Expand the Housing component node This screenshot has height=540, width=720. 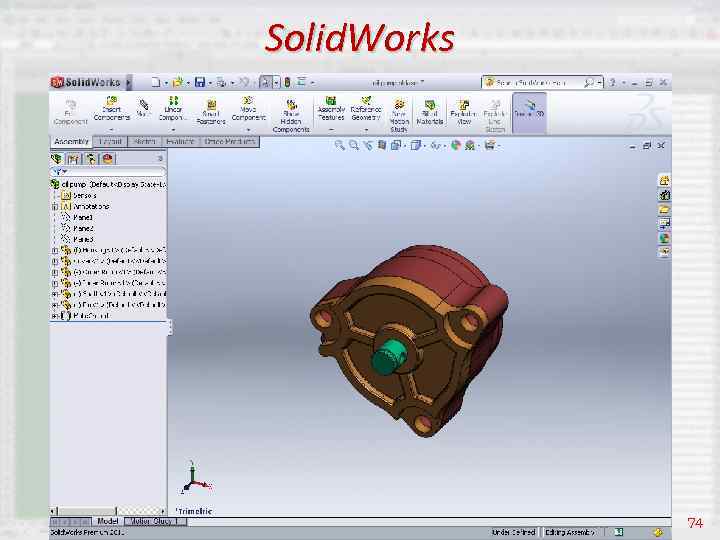click(55, 250)
